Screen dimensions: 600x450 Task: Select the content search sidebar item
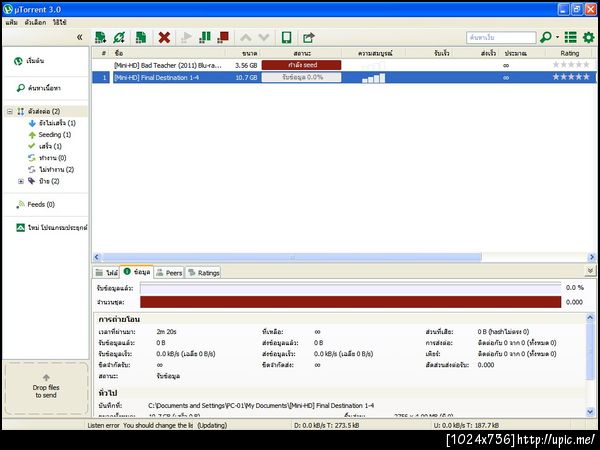pyautogui.click(x=38, y=88)
